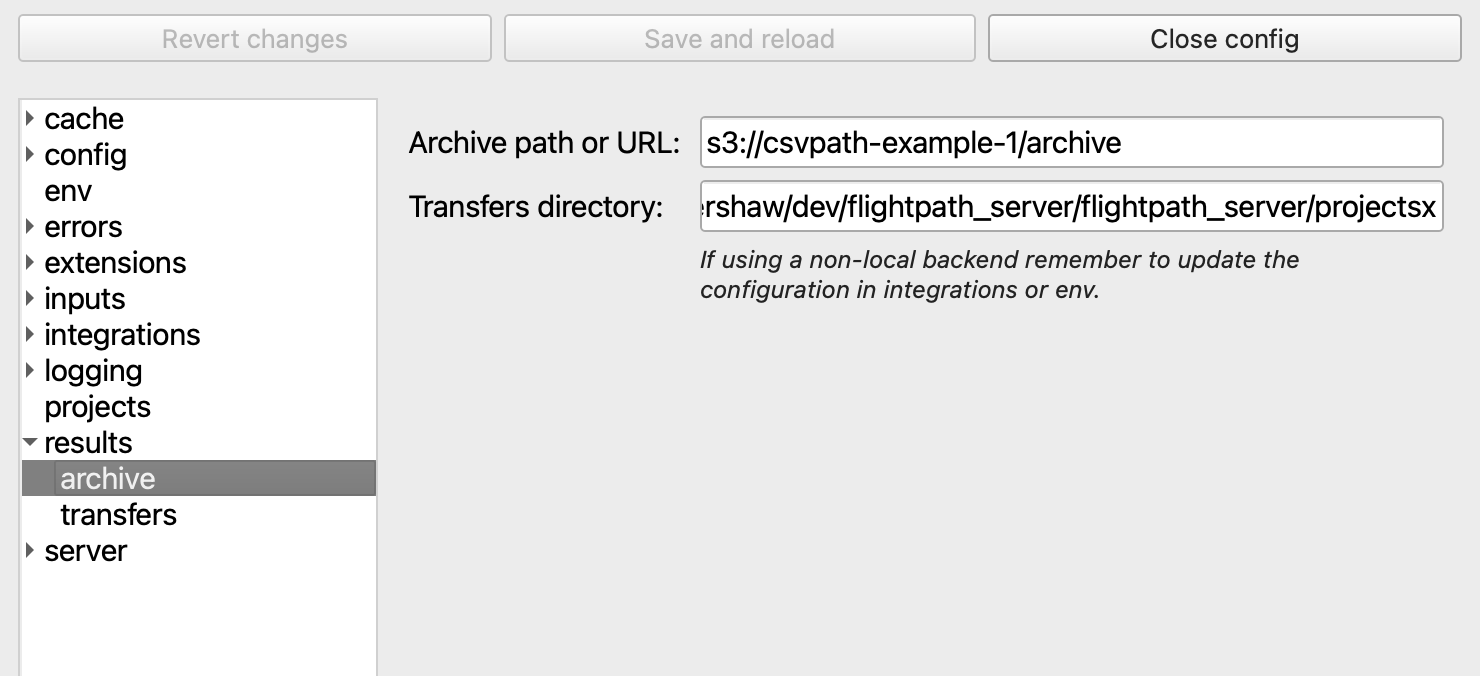
Task: Click the Revert changes button
Action: pos(255,39)
